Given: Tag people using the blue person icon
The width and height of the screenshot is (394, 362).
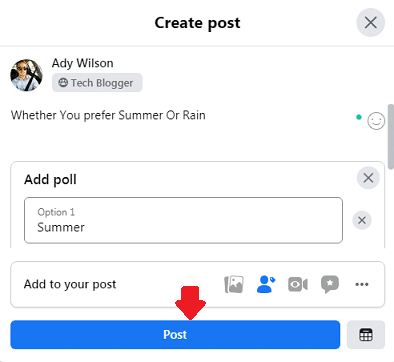Looking at the screenshot, I should [x=266, y=284].
